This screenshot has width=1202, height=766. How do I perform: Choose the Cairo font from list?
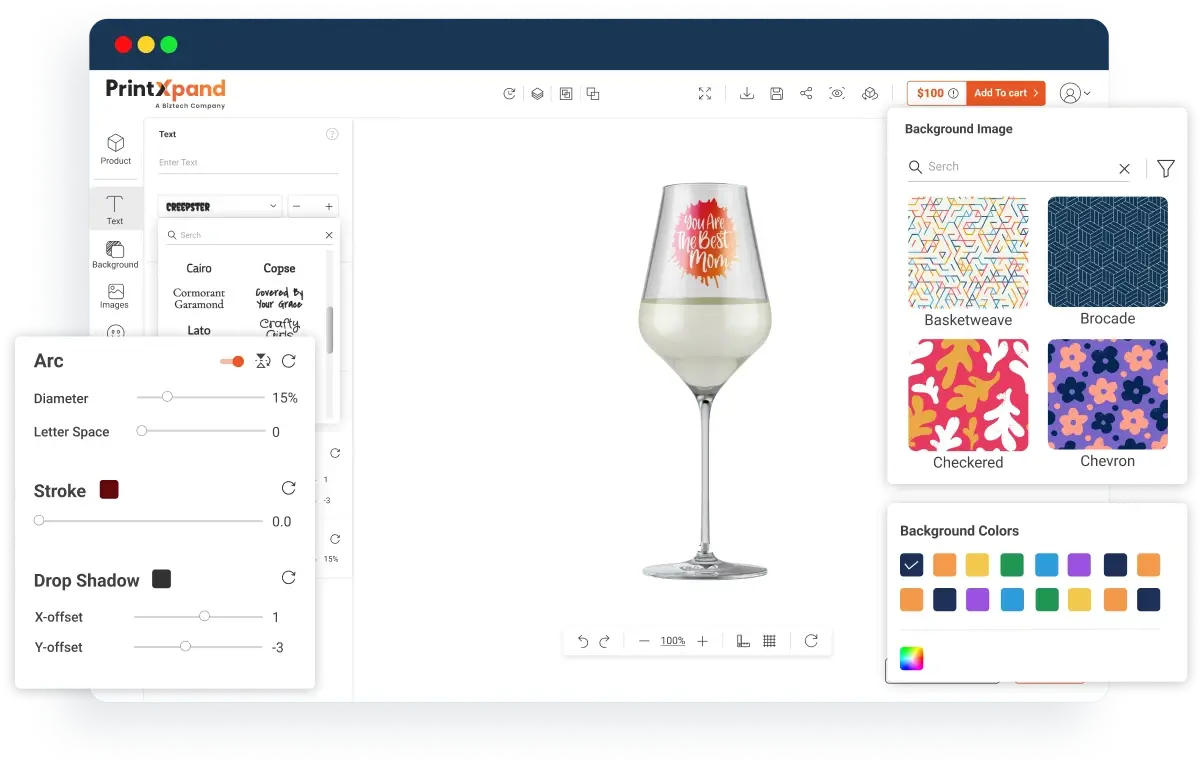pos(199,268)
